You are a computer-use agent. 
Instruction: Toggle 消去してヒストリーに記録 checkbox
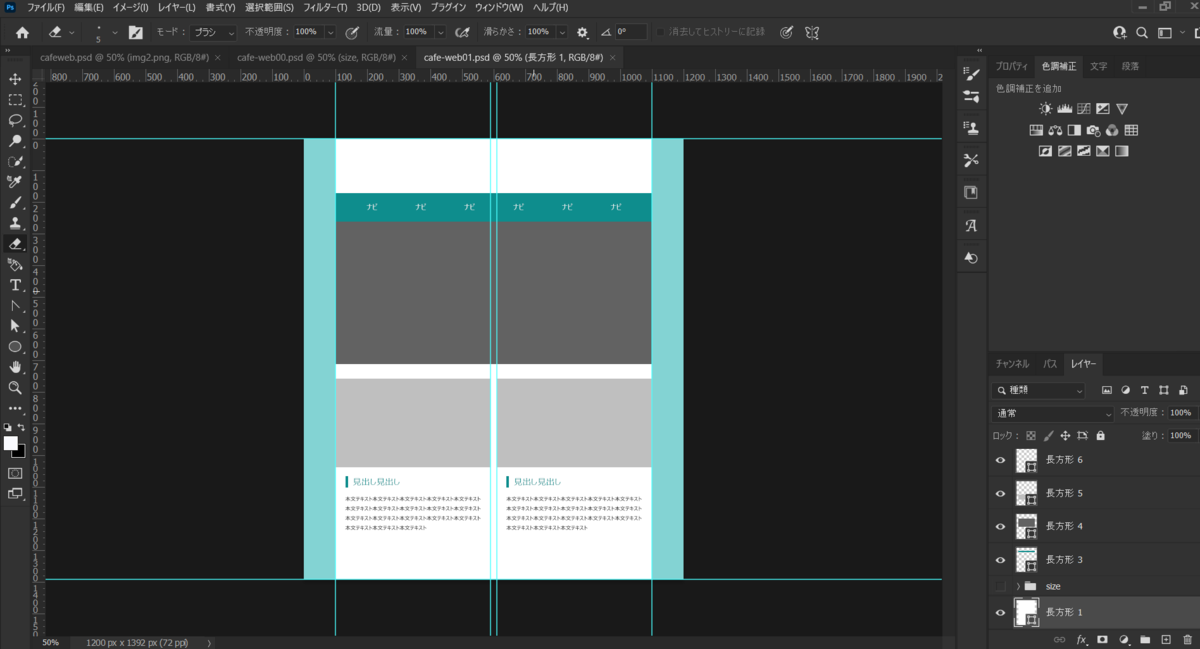point(660,32)
